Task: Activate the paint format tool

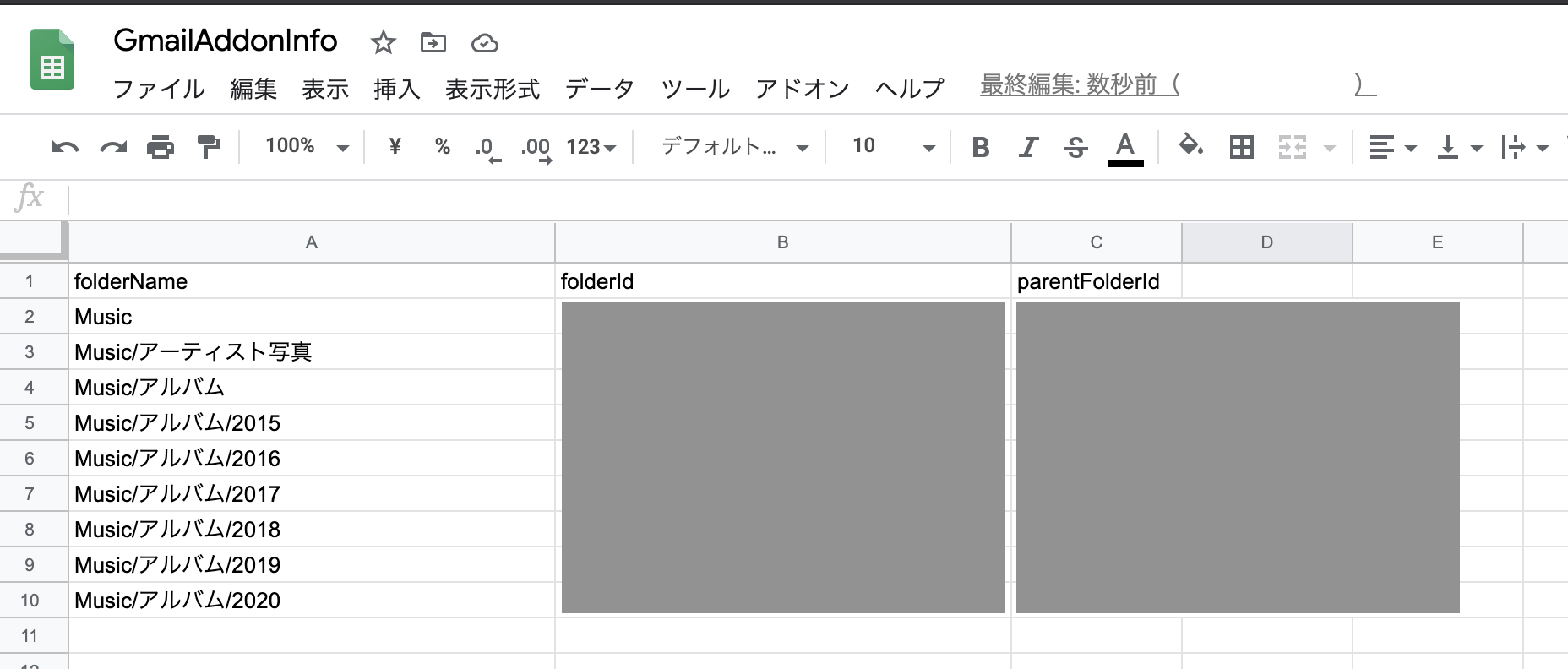Action: 208,147
